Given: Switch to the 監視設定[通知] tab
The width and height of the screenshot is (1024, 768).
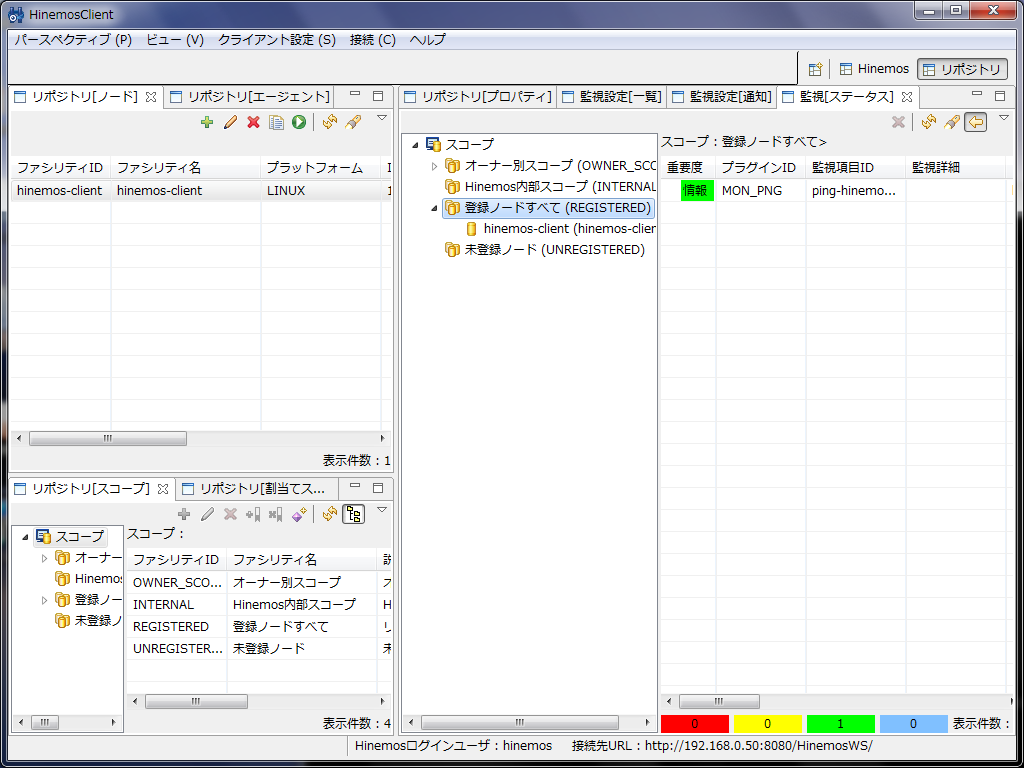Looking at the screenshot, I should coord(722,97).
